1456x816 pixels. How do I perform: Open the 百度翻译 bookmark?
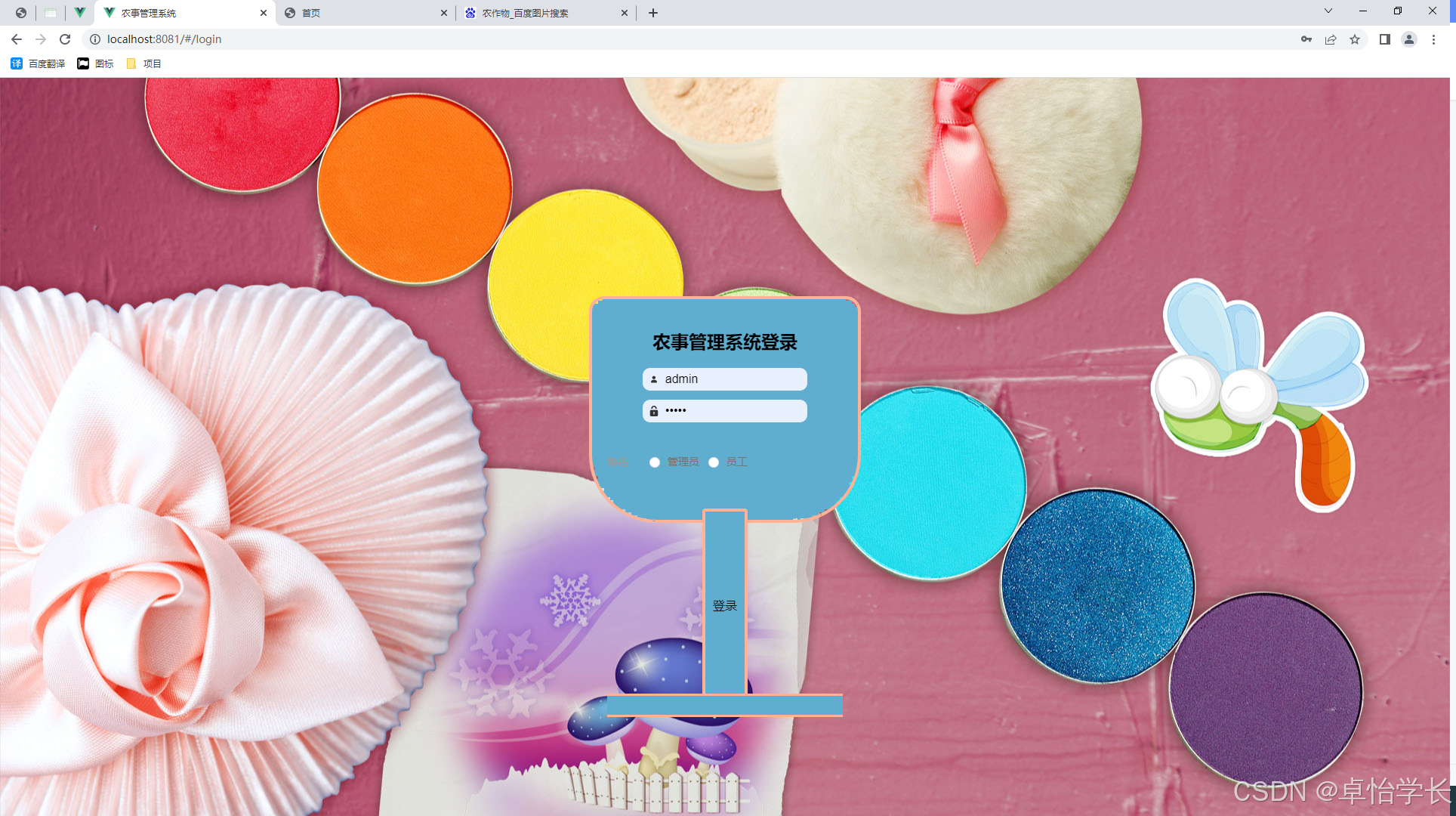coord(38,63)
